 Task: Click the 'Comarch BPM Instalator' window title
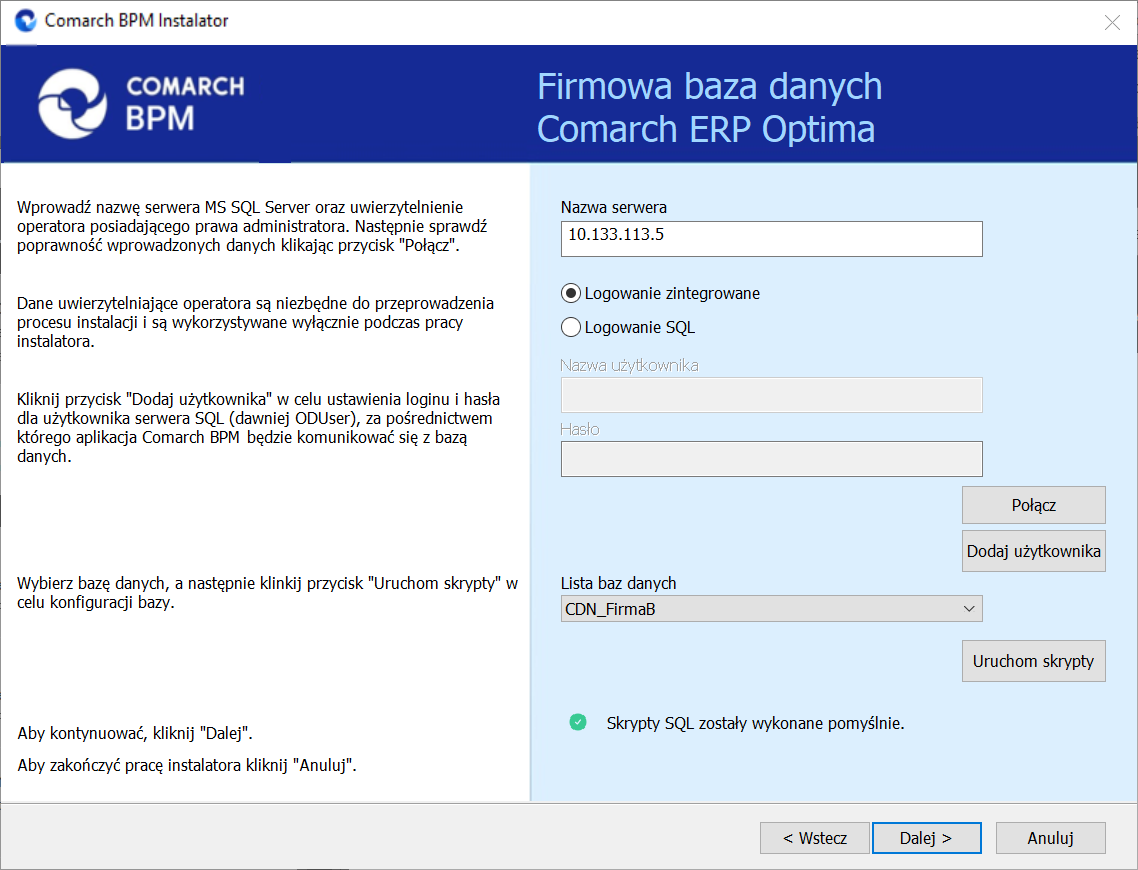point(136,20)
